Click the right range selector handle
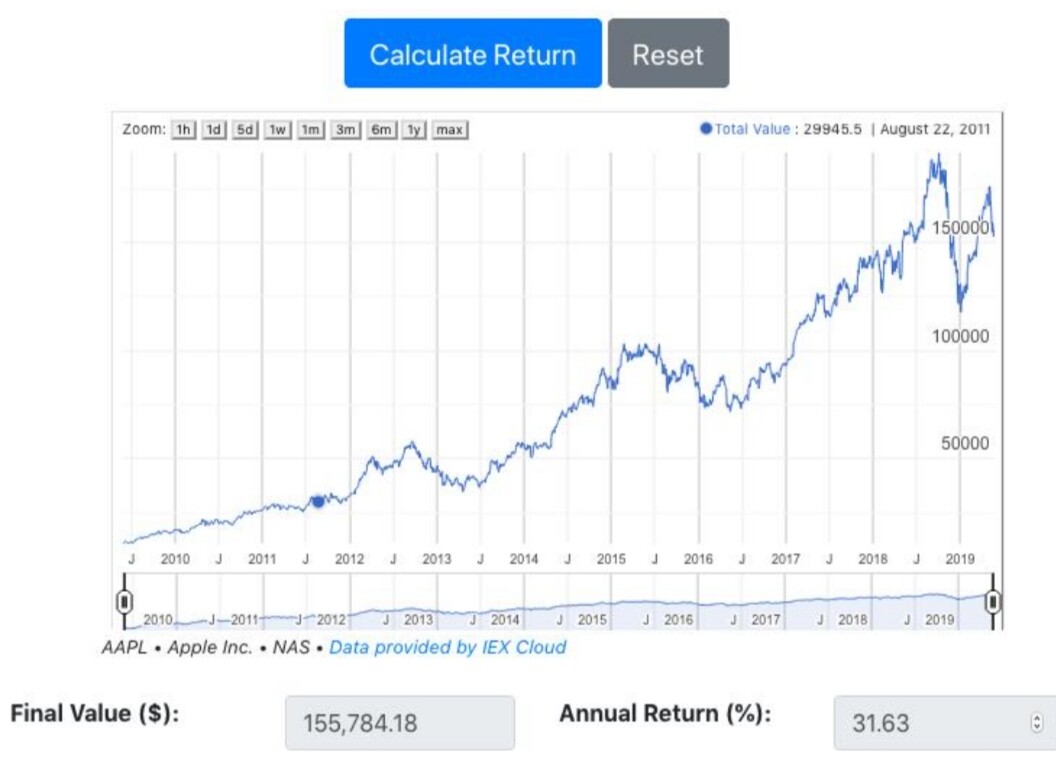The height and width of the screenshot is (771, 1056). [x=993, y=601]
